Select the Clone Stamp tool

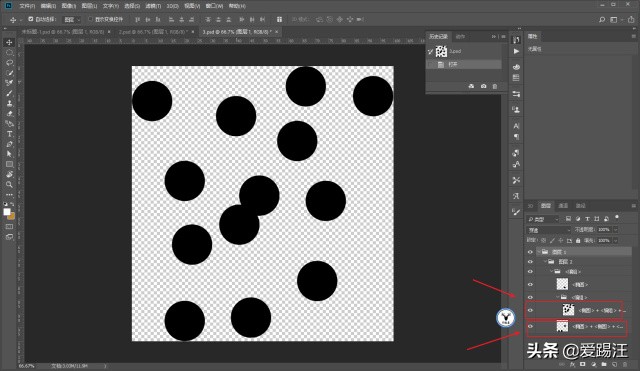(x=9, y=104)
